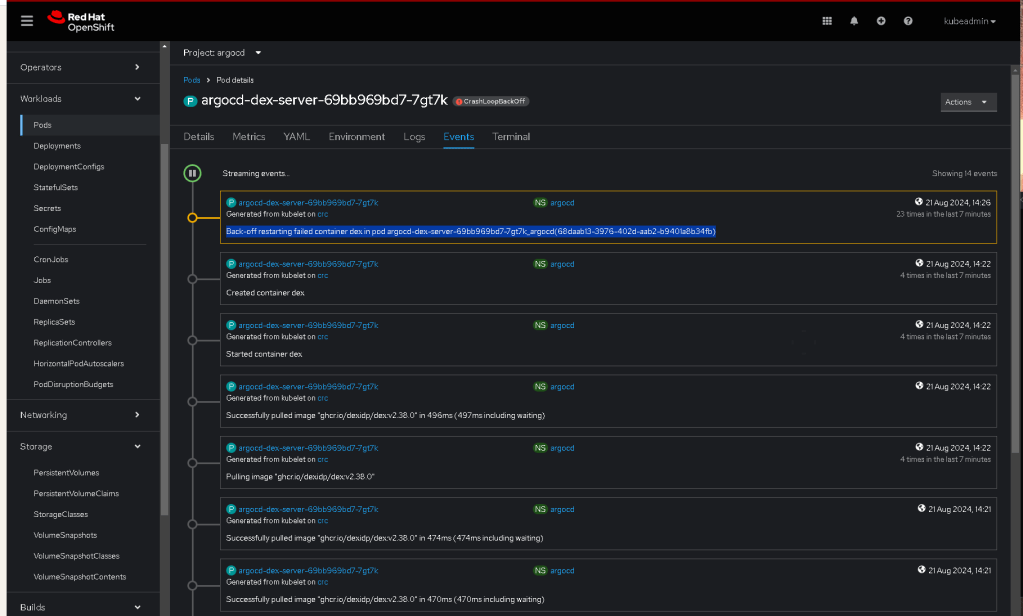Open the hamburger navigation menu
This screenshot has width=1023, height=616.
[27, 21]
